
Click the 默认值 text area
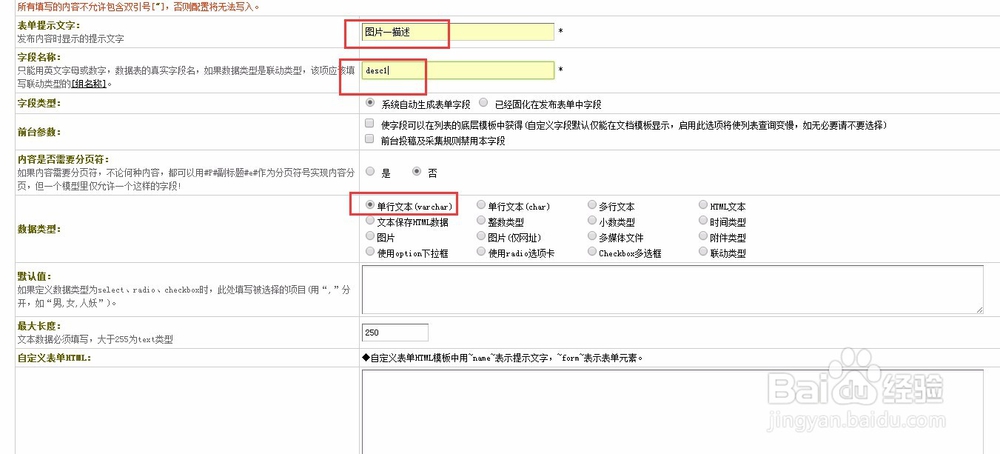click(x=673, y=289)
